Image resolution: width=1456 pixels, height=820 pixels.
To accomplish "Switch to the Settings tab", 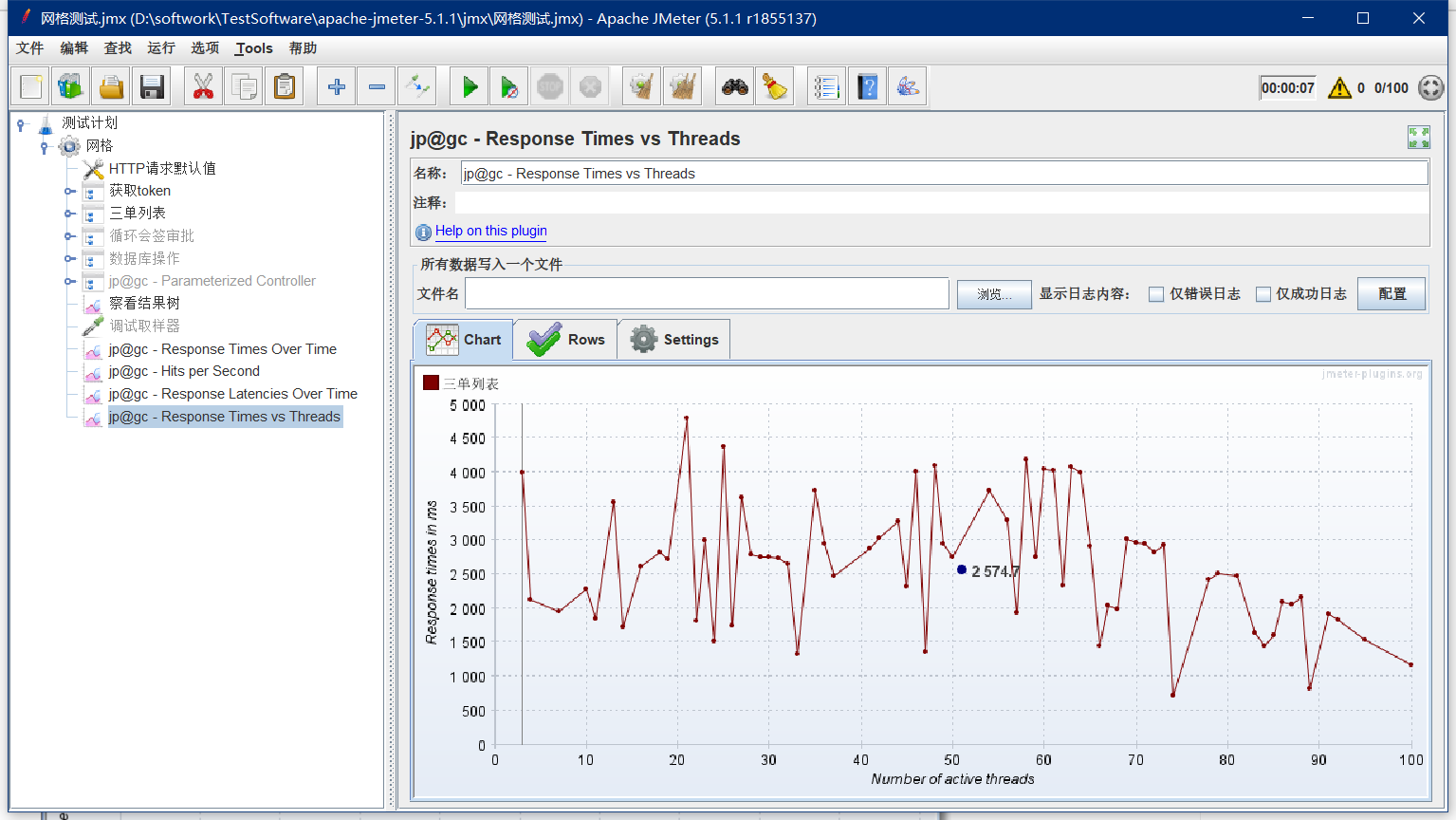I will point(674,340).
